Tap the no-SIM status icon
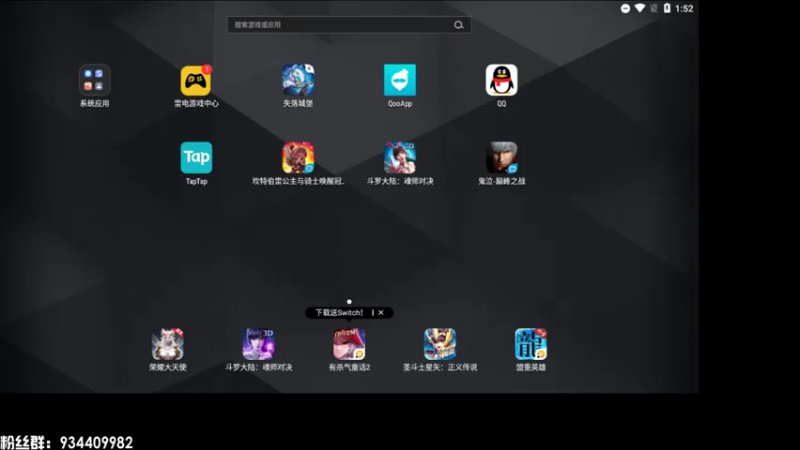Screen dimensions: 800x450 point(654,8)
